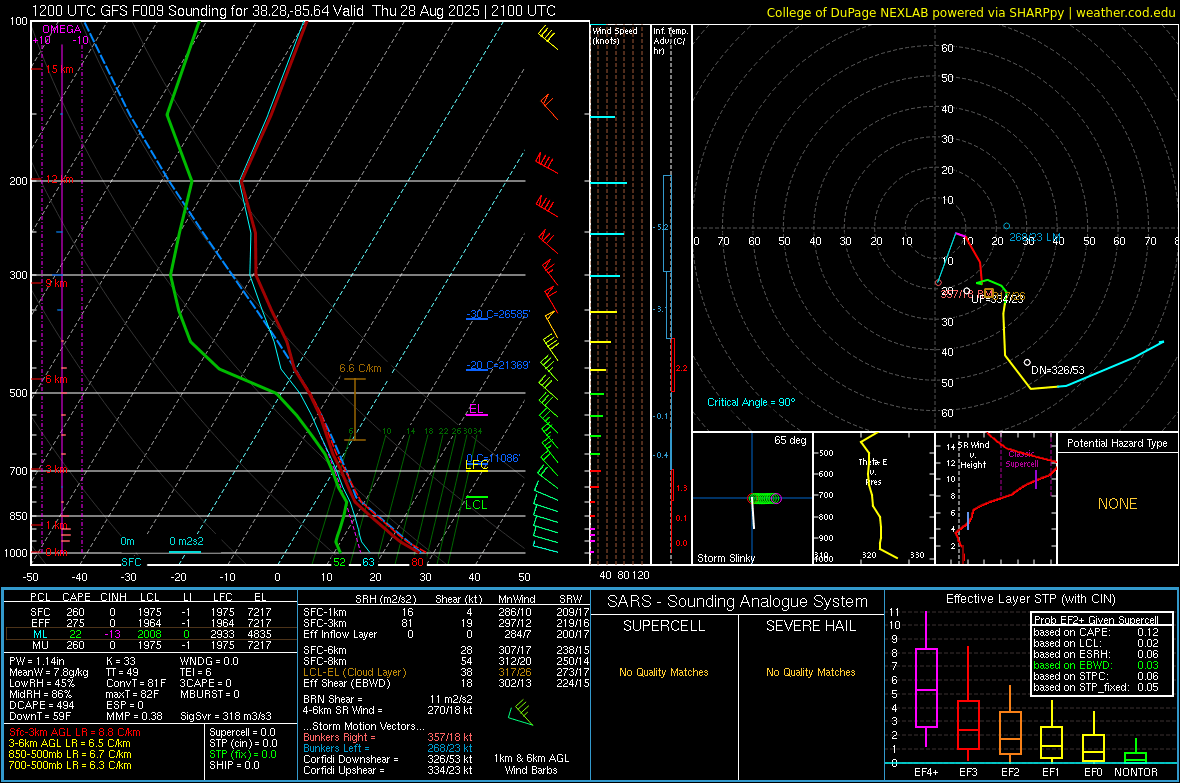Click the yellow NONE hazard type

1117,504
